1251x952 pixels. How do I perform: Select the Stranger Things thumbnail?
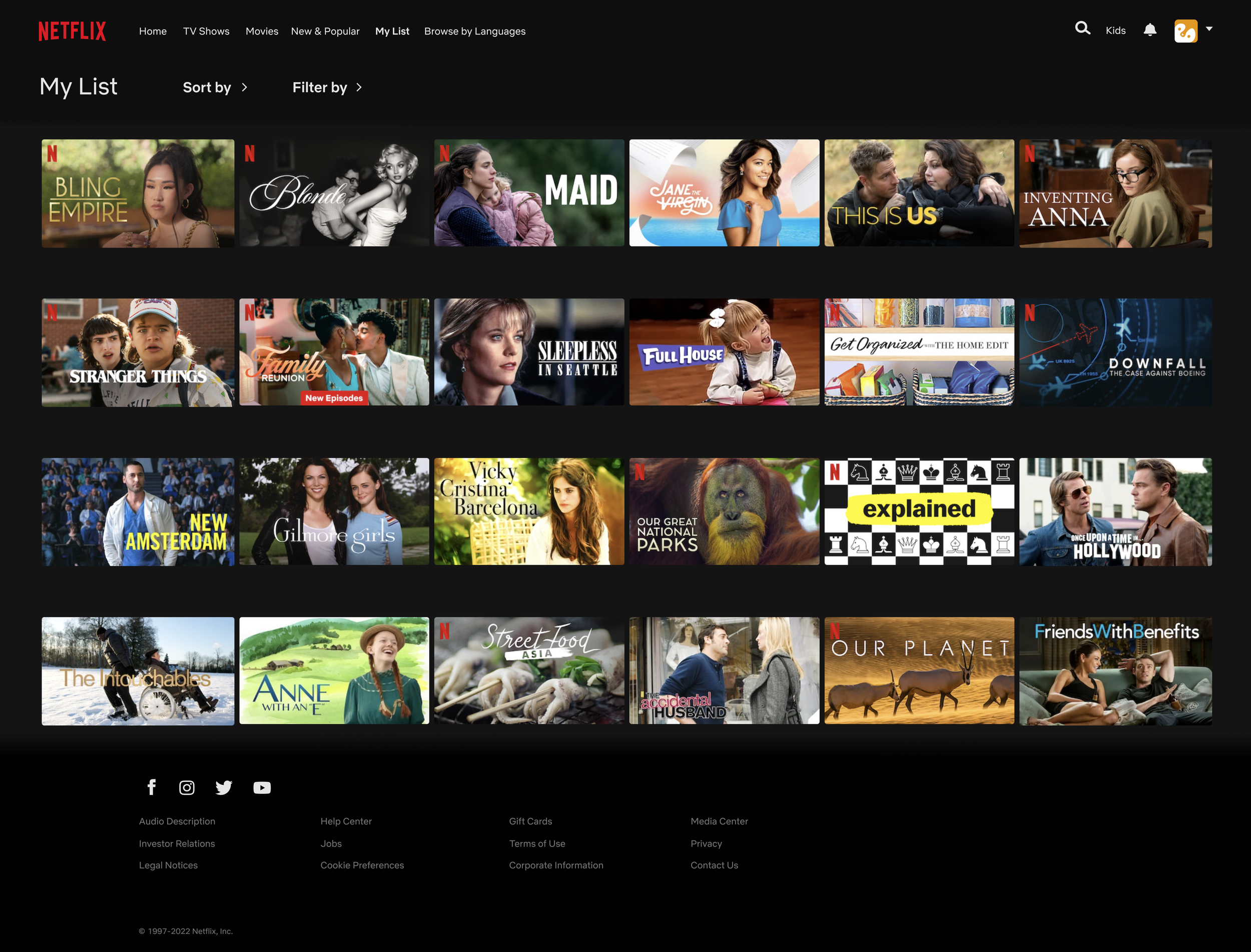tap(138, 353)
